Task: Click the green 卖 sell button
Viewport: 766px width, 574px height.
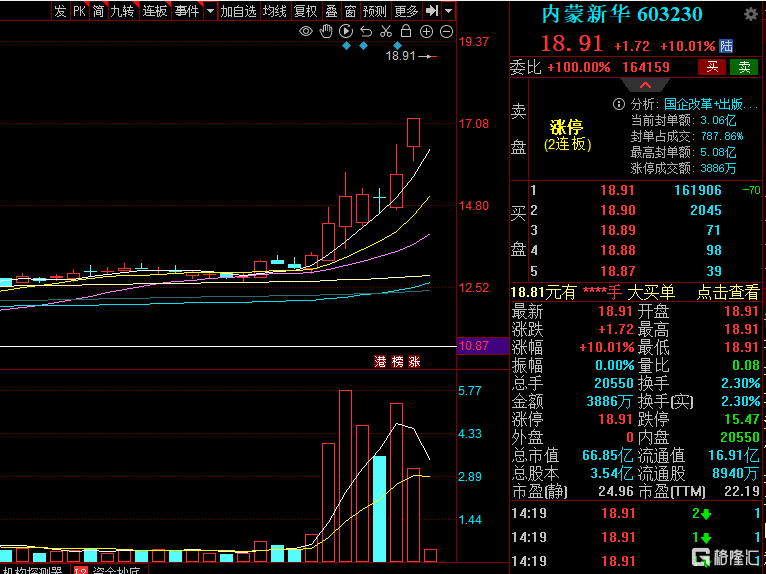Action: (x=744, y=67)
